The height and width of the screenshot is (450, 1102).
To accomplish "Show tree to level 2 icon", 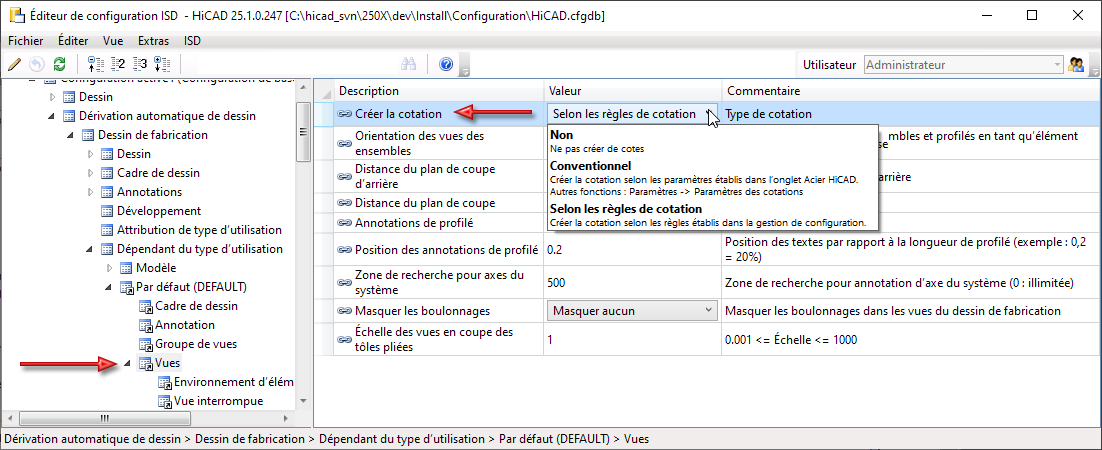I will (118, 65).
